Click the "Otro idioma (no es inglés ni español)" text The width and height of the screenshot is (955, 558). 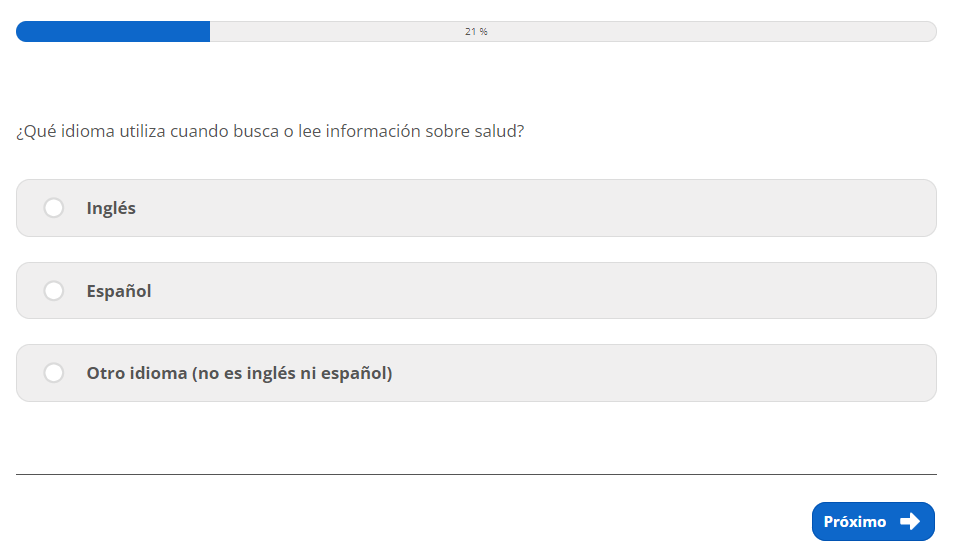coord(239,373)
